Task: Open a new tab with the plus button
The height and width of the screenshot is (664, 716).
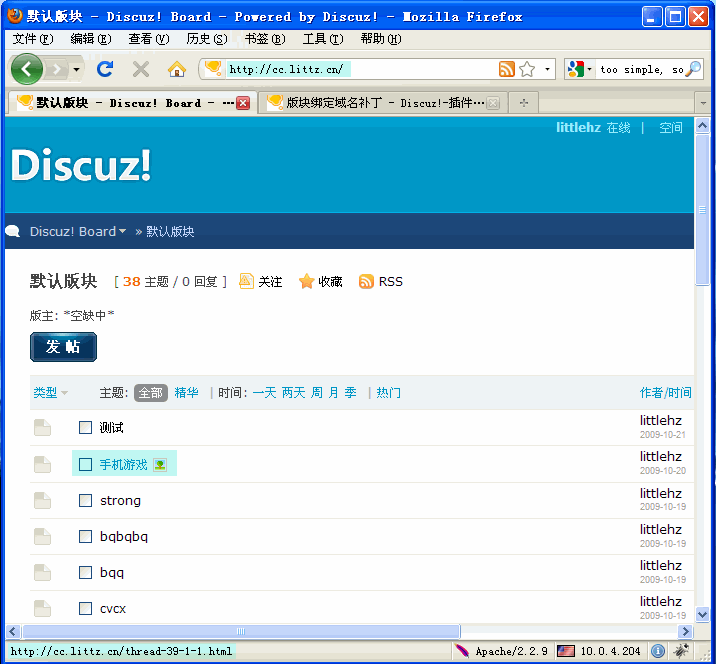Action: coord(524,103)
